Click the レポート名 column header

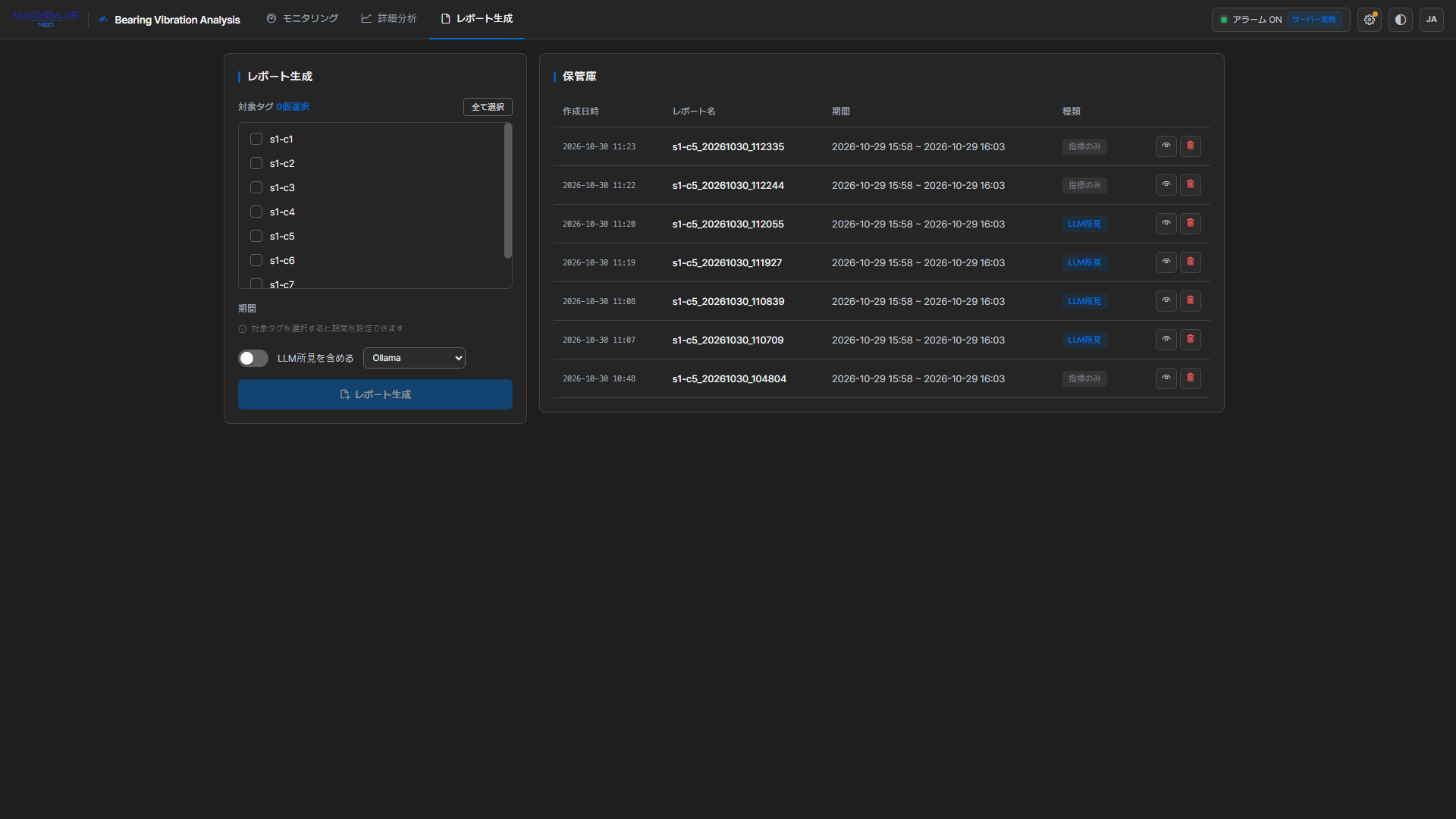[694, 111]
